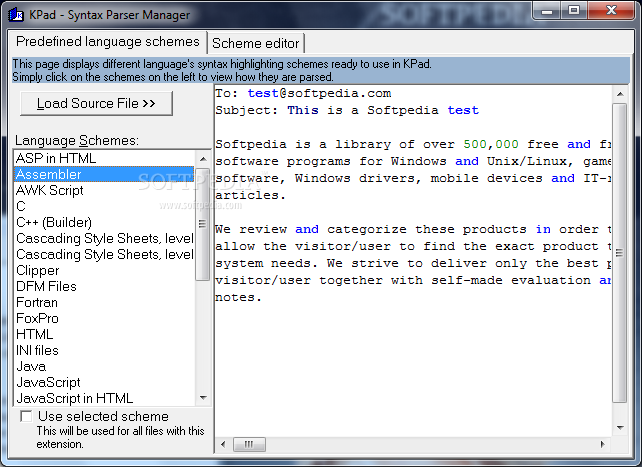Choose DFM Files in the list
The image size is (642, 467).
[104, 287]
